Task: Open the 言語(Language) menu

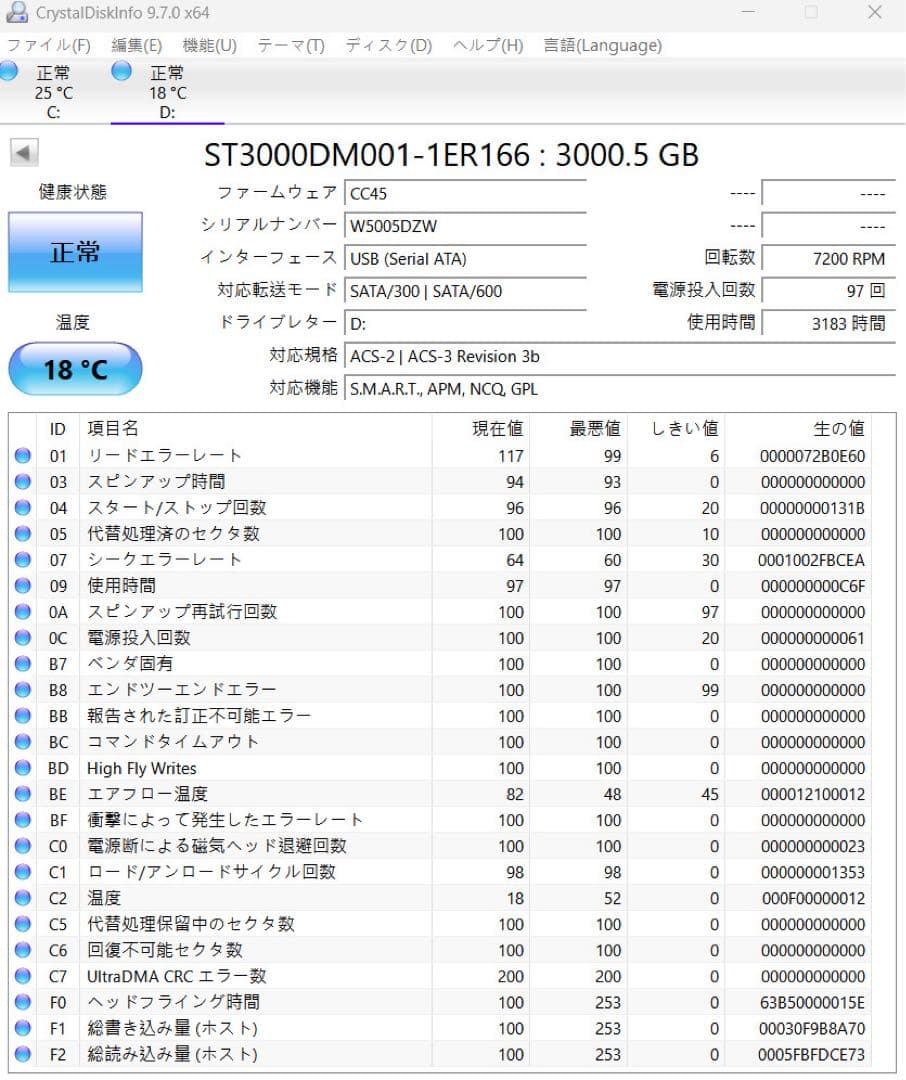Action: 601,45
